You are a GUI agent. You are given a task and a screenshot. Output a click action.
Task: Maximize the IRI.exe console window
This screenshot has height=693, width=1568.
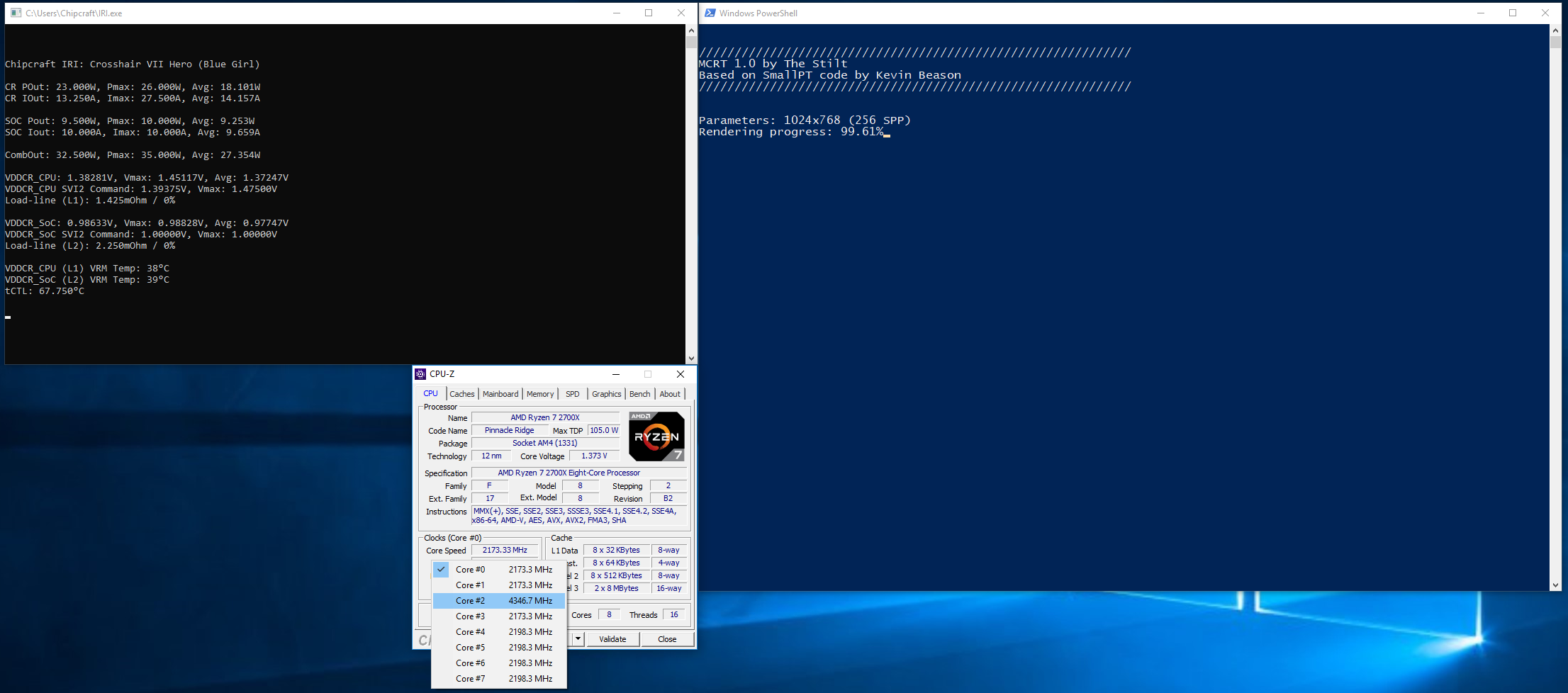649,13
